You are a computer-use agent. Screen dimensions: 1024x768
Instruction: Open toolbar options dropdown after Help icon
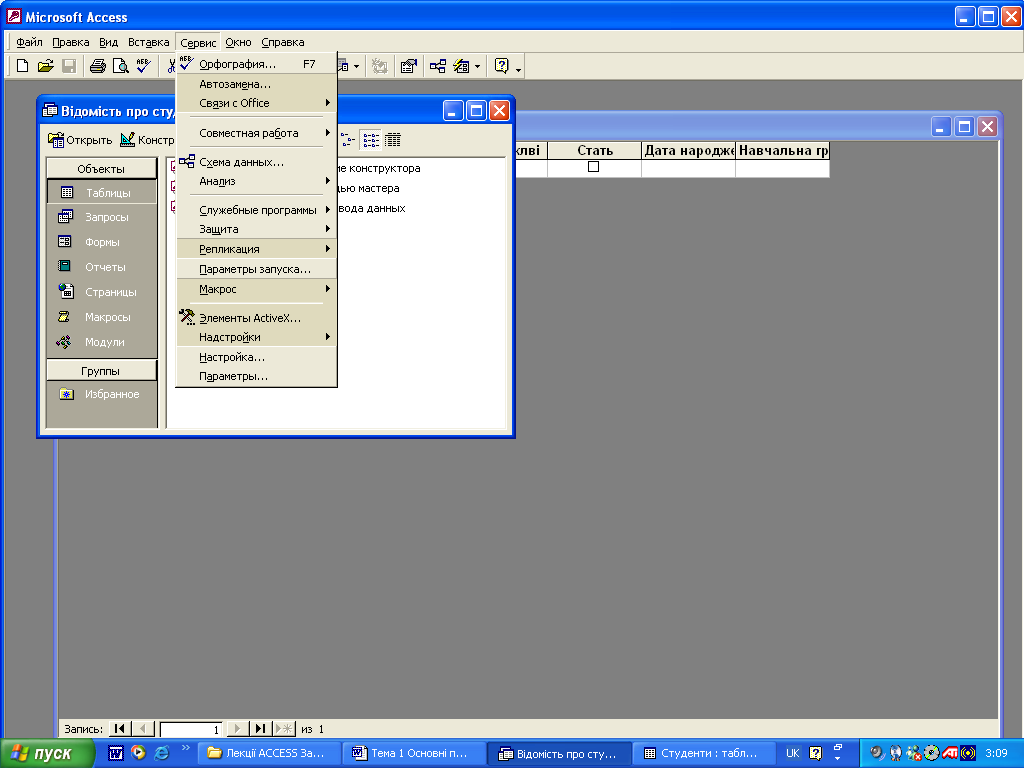519,67
